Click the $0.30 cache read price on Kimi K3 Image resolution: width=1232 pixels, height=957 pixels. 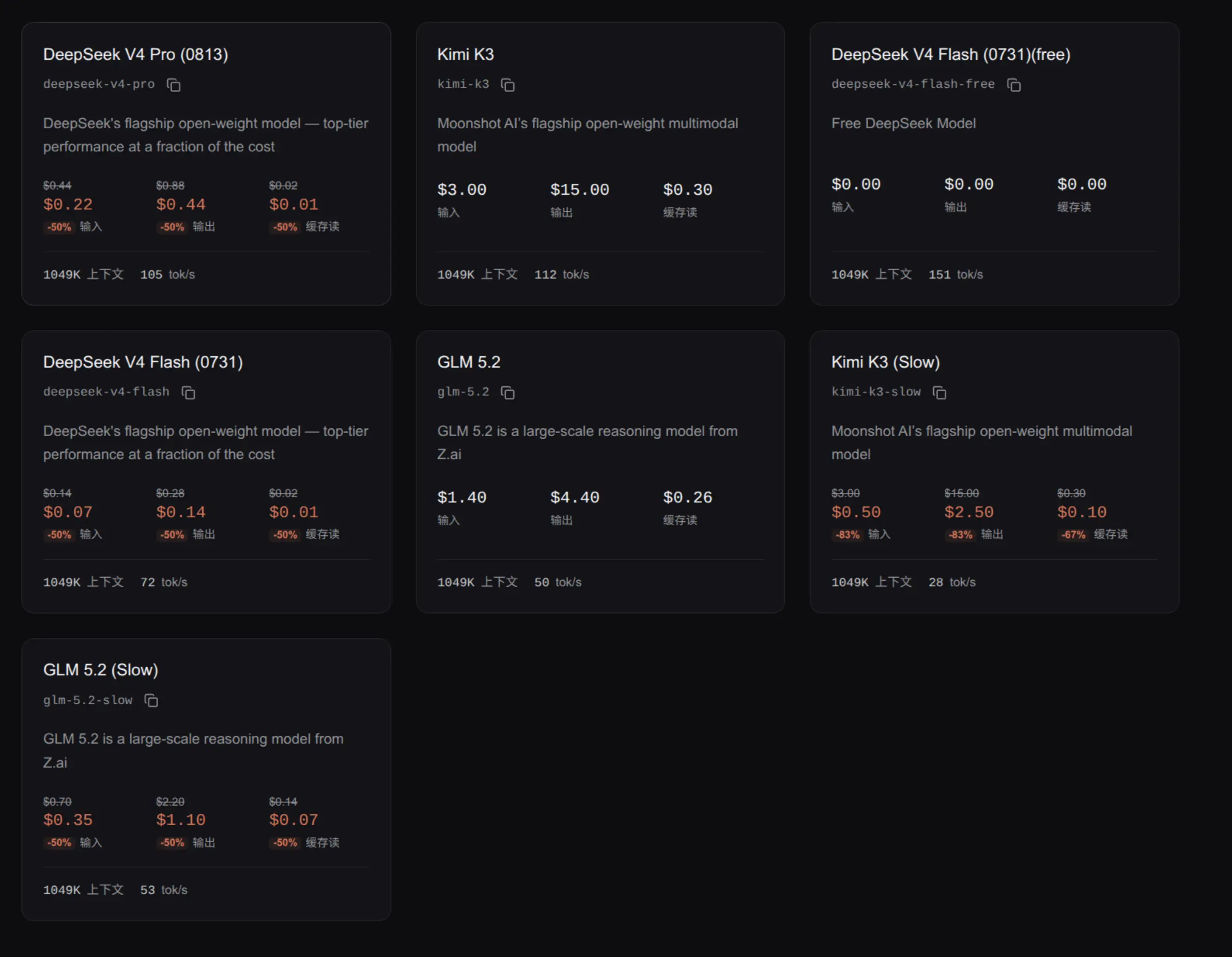point(687,190)
